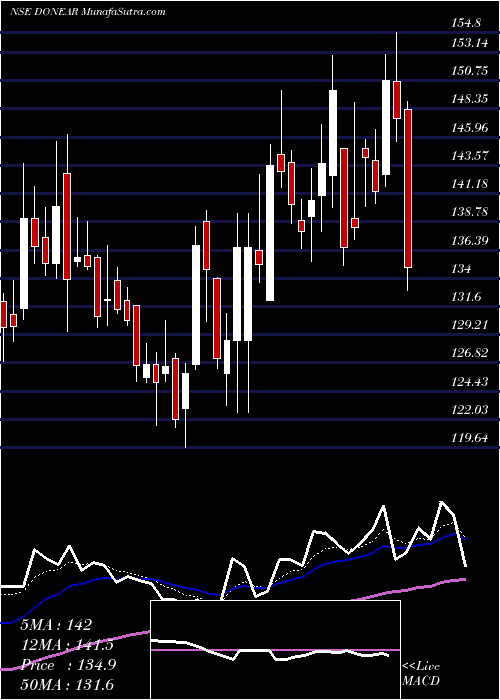This screenshot has height=700, width=500.
Task: Click the 122.03 price axis label
Action: (470, 410)
